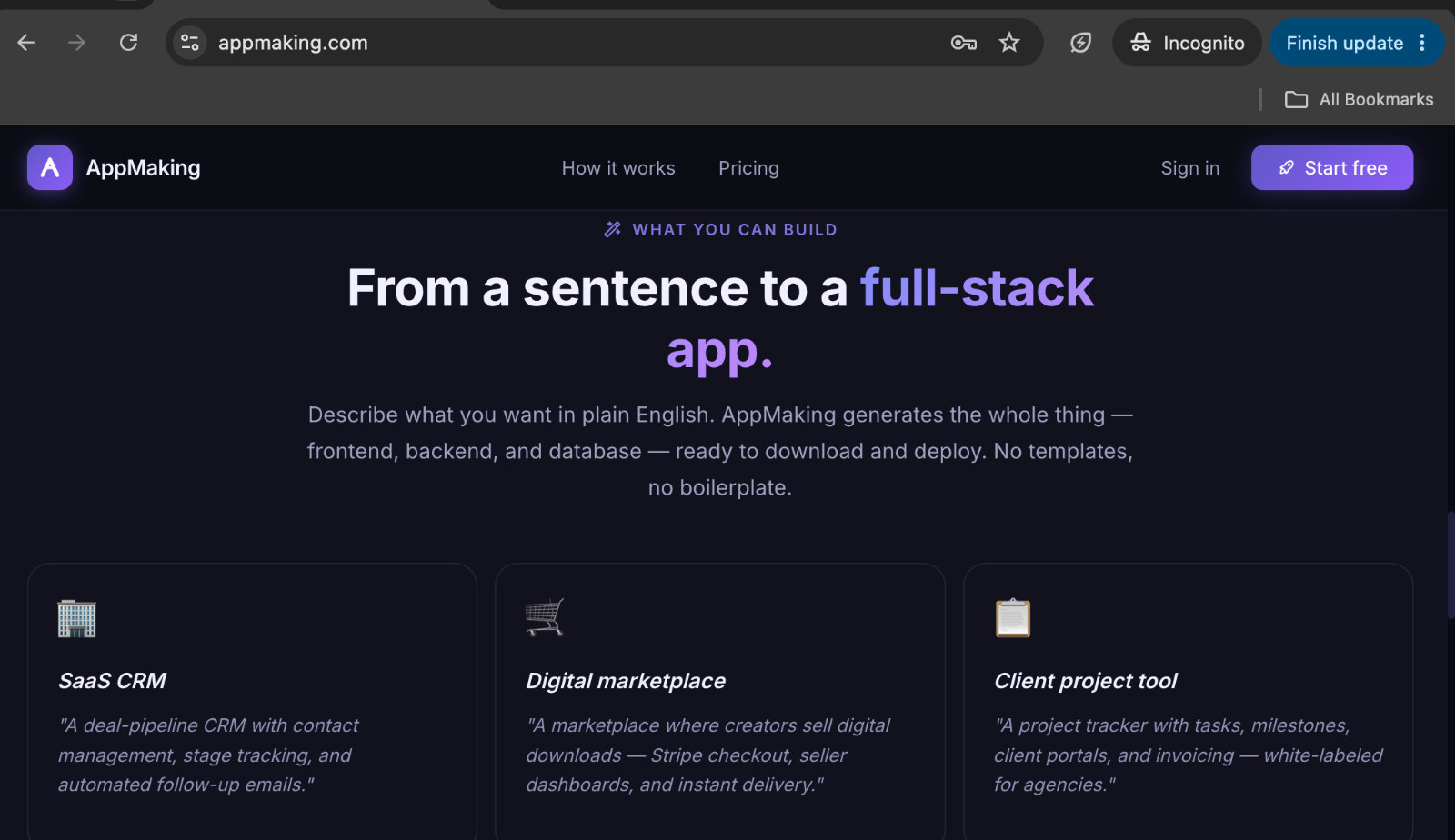Select the Client project tool card title
Viewport: 1455px width, 840px height.
pos(1086,681)
